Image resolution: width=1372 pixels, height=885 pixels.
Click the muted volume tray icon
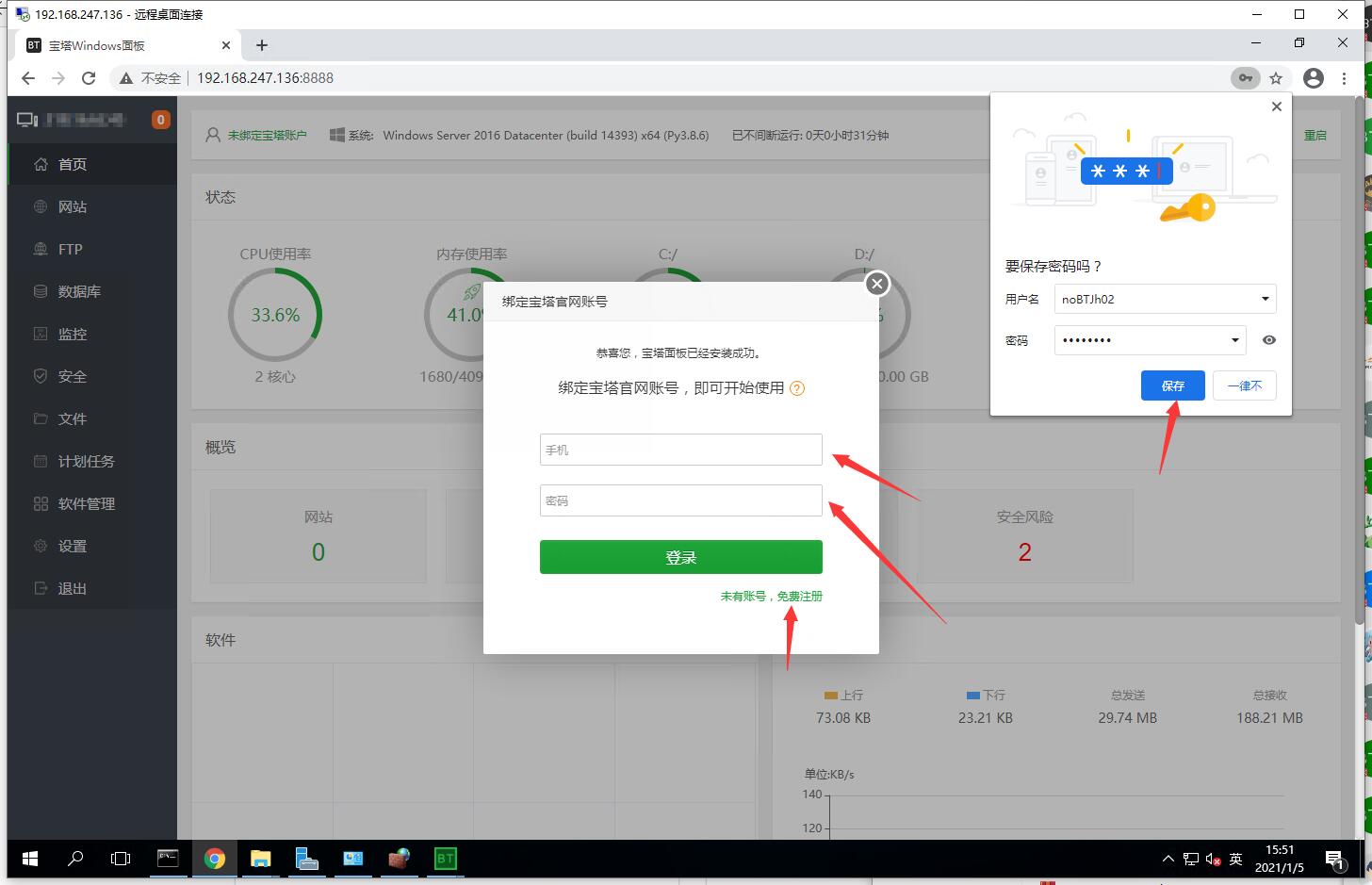click(x=1213, y=859)
